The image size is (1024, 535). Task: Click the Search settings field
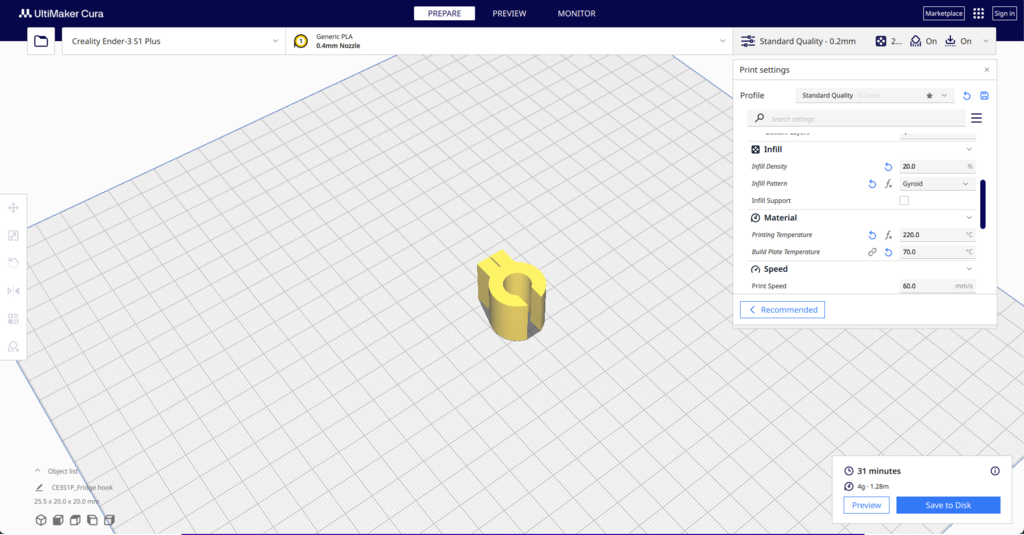856,118
